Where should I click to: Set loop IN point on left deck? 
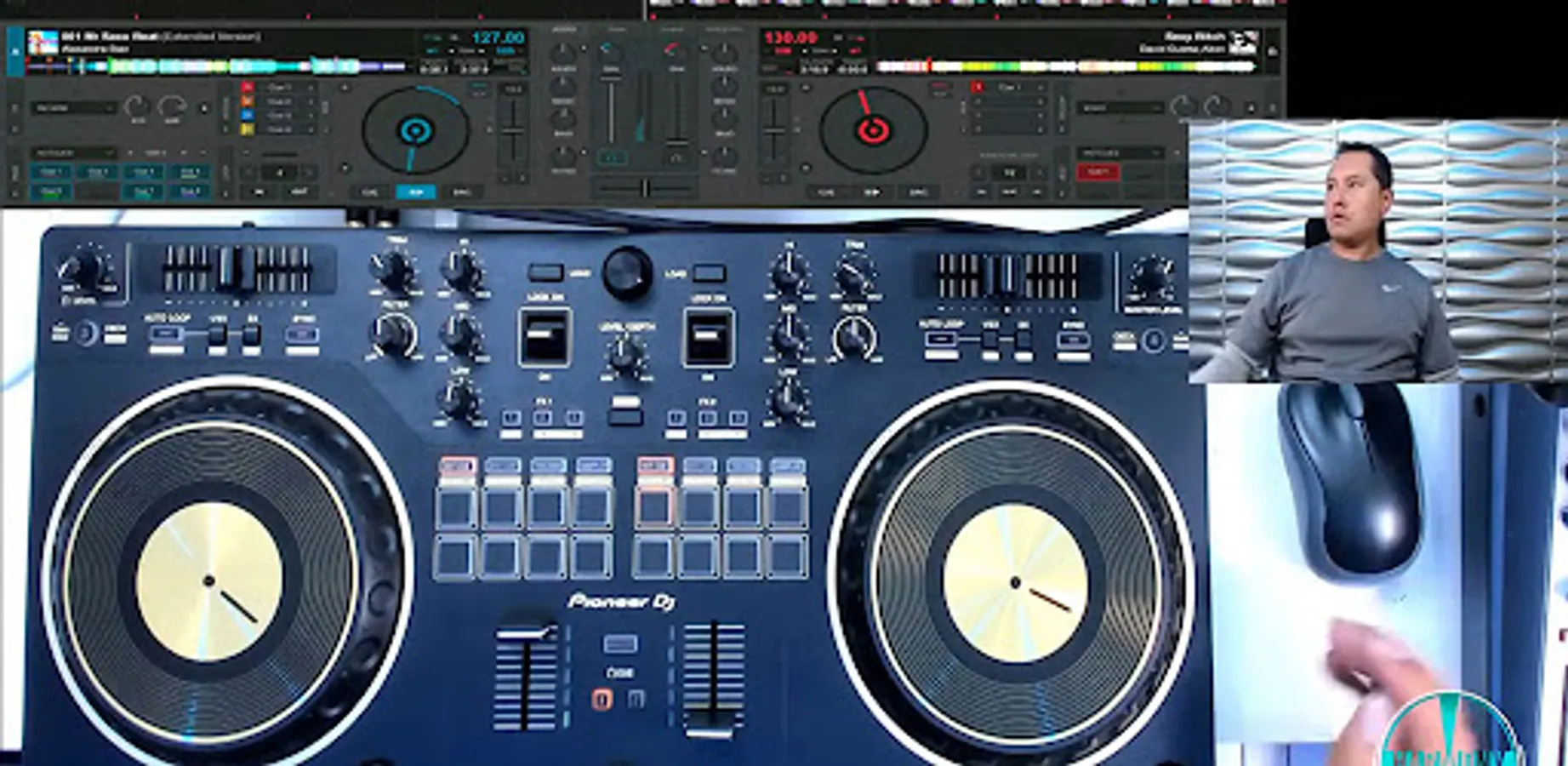click(259, 192)
